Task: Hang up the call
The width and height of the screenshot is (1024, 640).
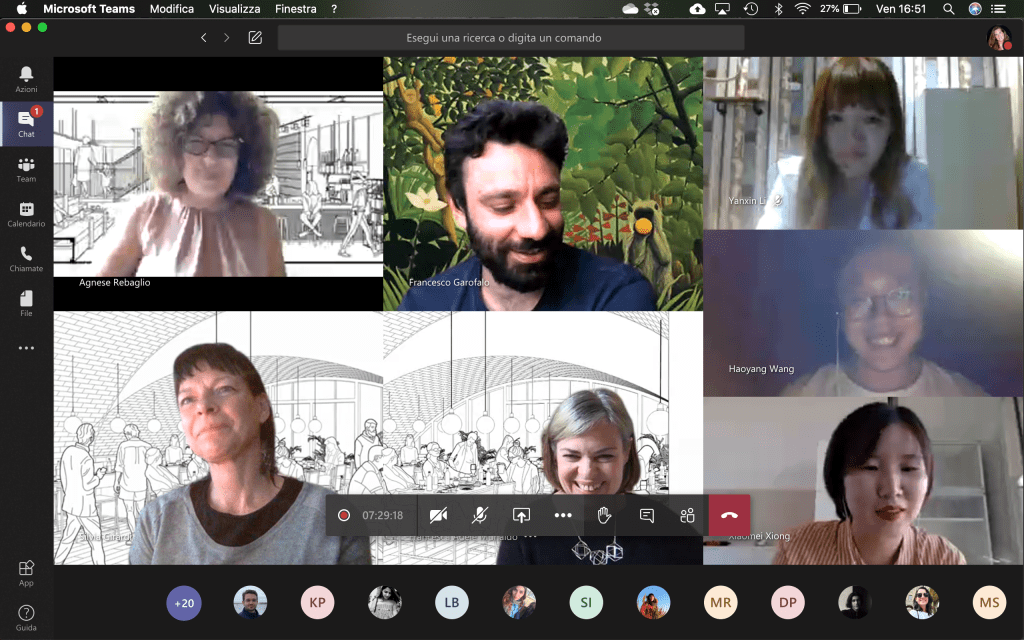Action: (x=729, y=515)
